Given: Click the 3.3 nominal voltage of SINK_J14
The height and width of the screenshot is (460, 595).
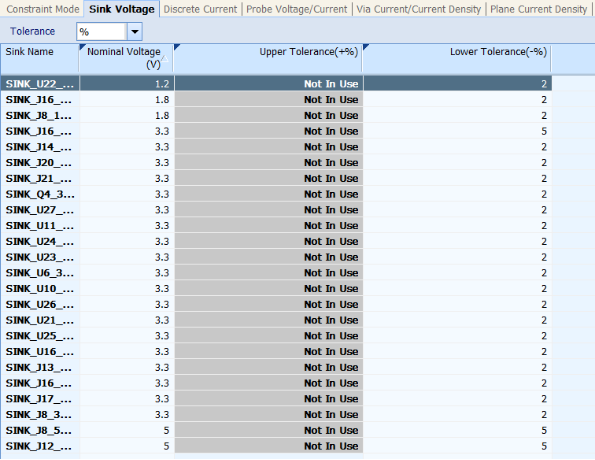Looking at the screenshot, I should coord(127,147).
